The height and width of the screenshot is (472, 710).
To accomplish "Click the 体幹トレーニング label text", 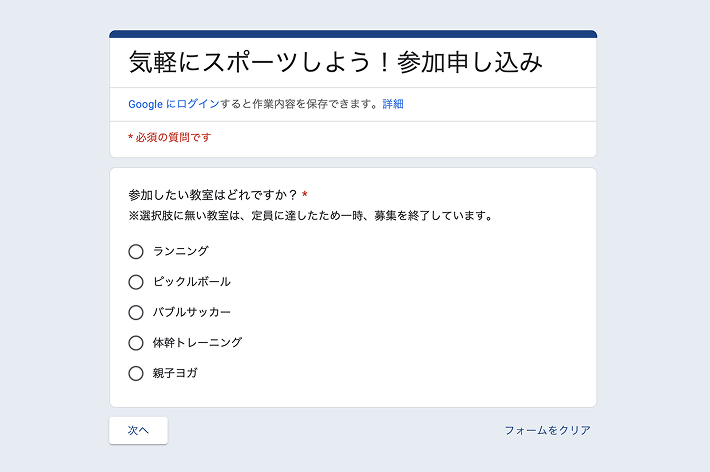I will [x=197, y=343].
